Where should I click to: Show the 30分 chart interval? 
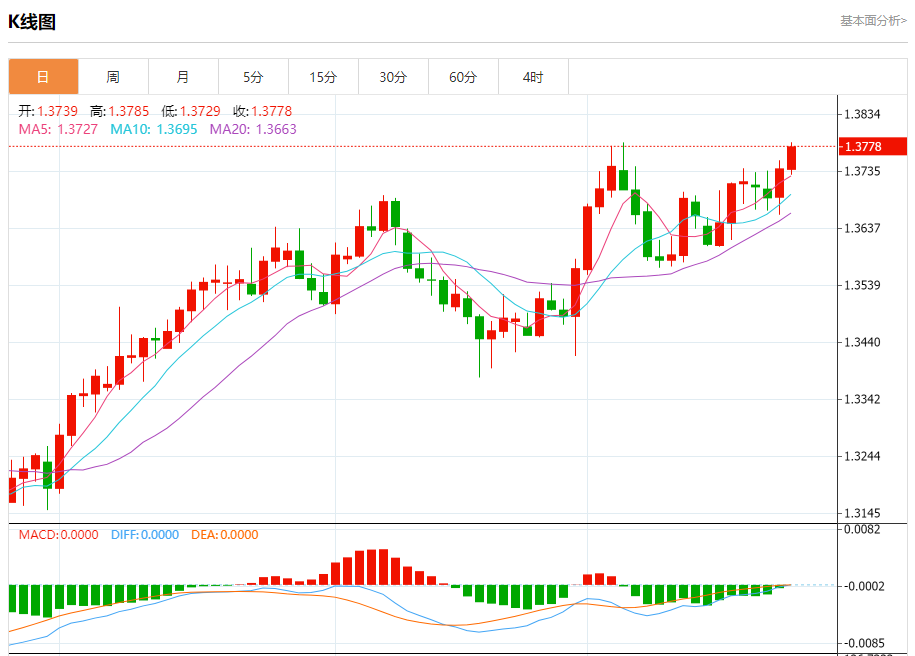393,77
